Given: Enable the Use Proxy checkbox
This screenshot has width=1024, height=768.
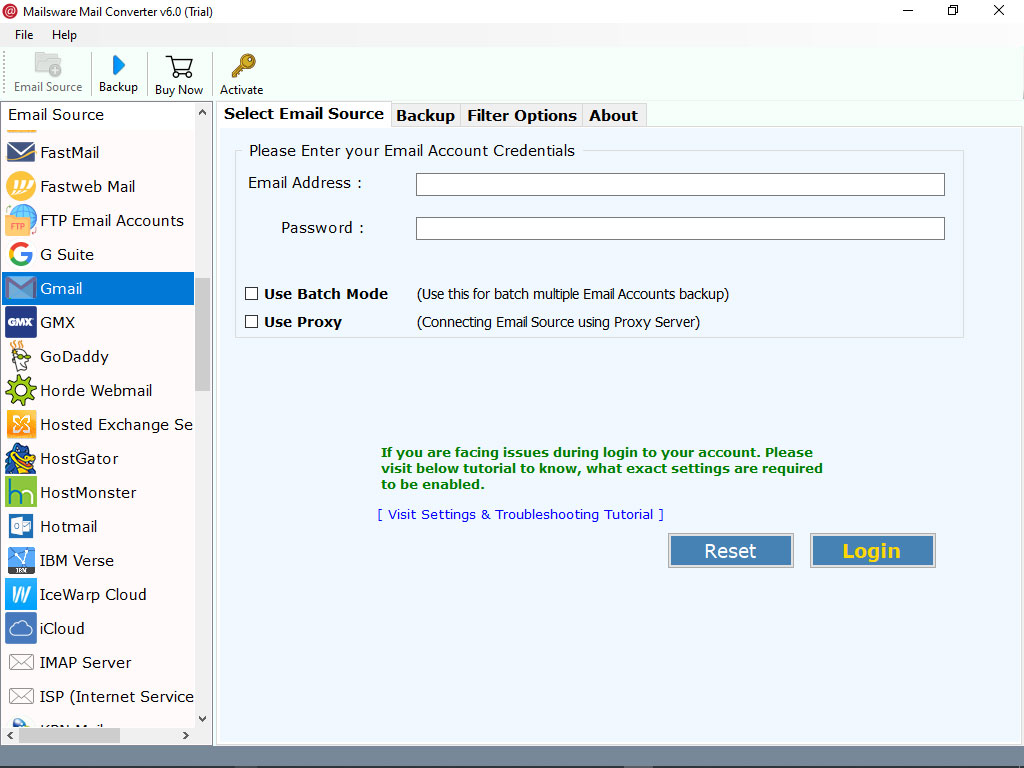Looking at the screenshot, I should pyautogui.click(x=251, y=321).
